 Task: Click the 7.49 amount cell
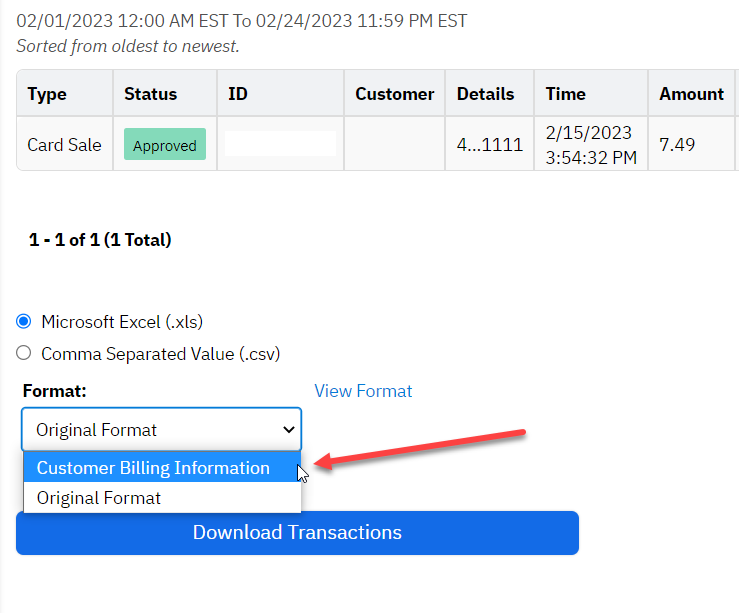691,144
